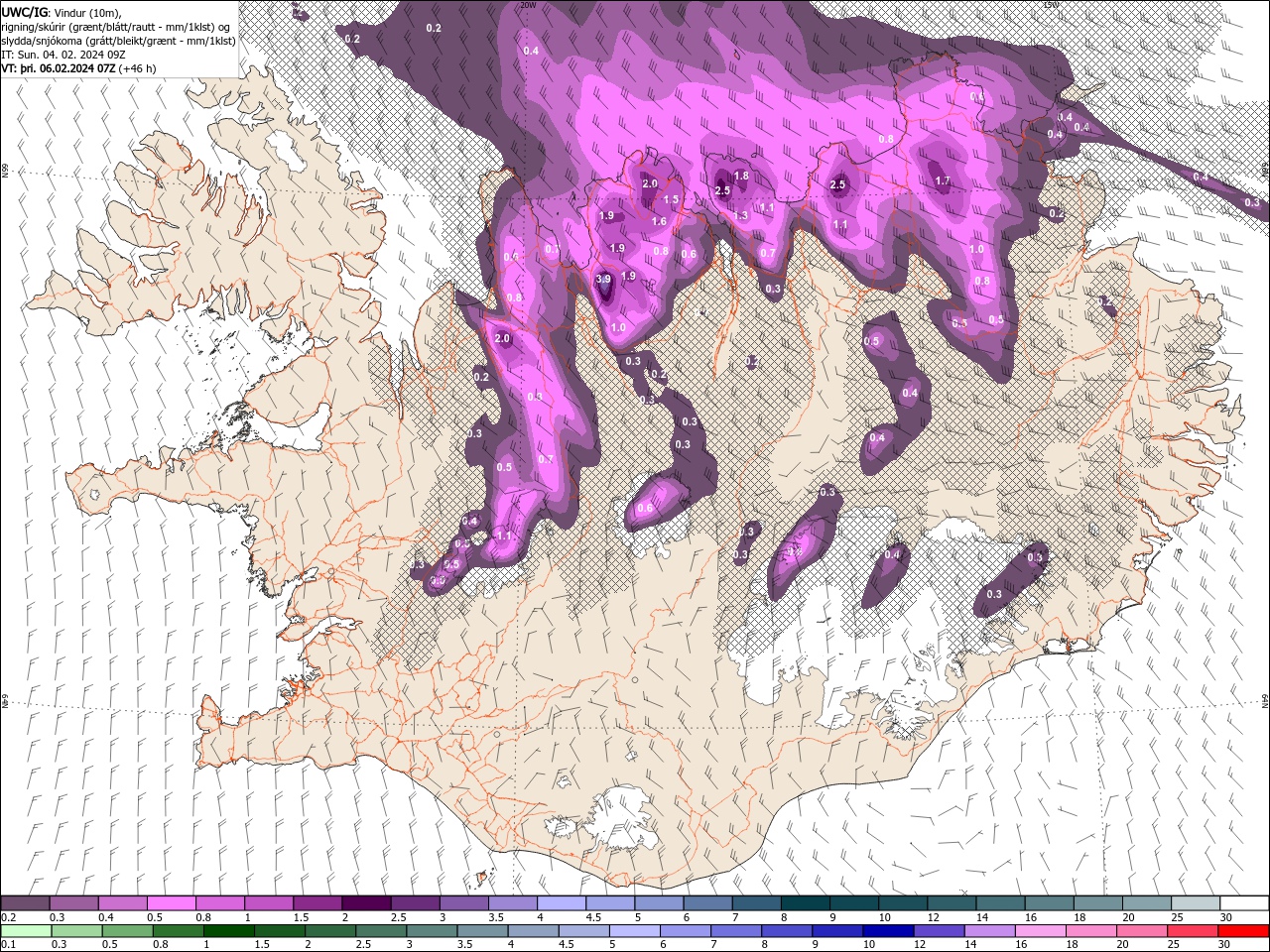Click pale green lower swatch between 0.1 and 0.3
The height and width of the screenshot is (952, 1270).
pos(26,931)
